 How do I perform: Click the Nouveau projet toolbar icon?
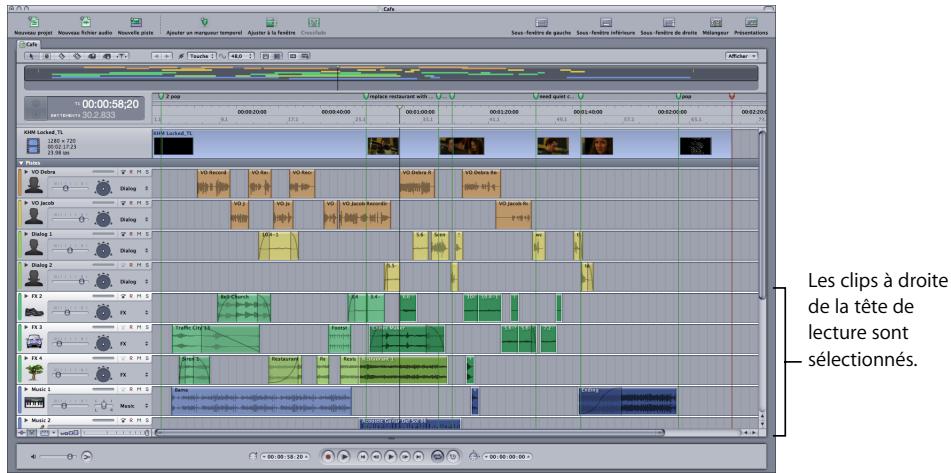pos(34,22)
